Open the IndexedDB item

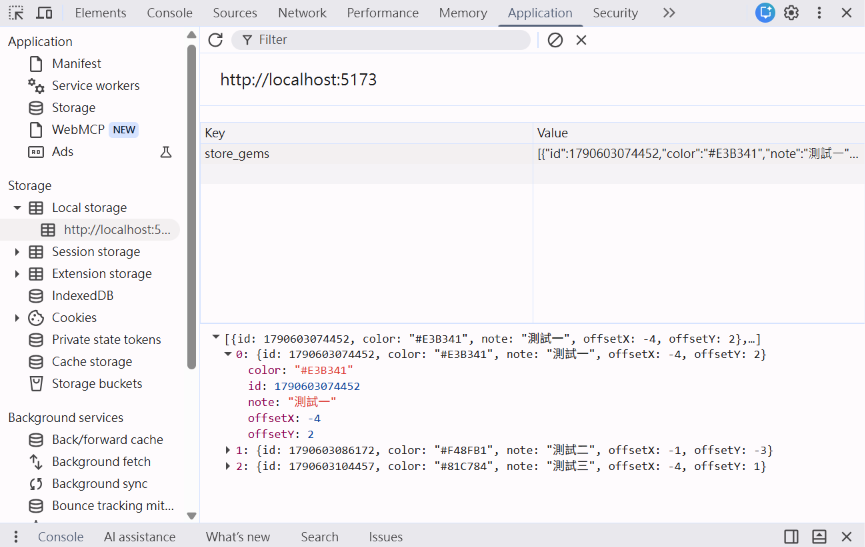[x=82, y=296]
